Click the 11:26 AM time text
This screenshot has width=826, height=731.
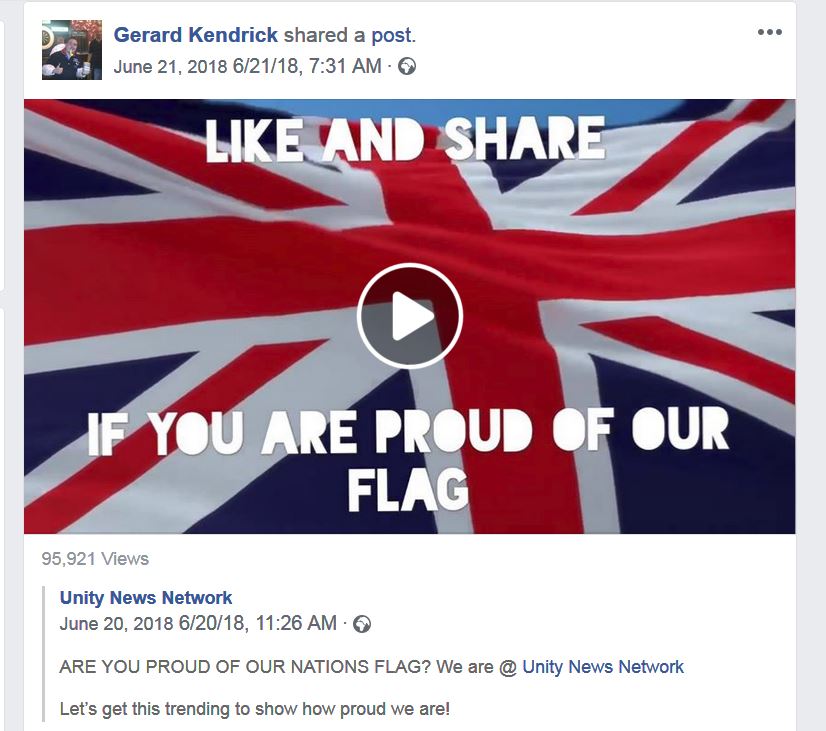click(296, 624)
